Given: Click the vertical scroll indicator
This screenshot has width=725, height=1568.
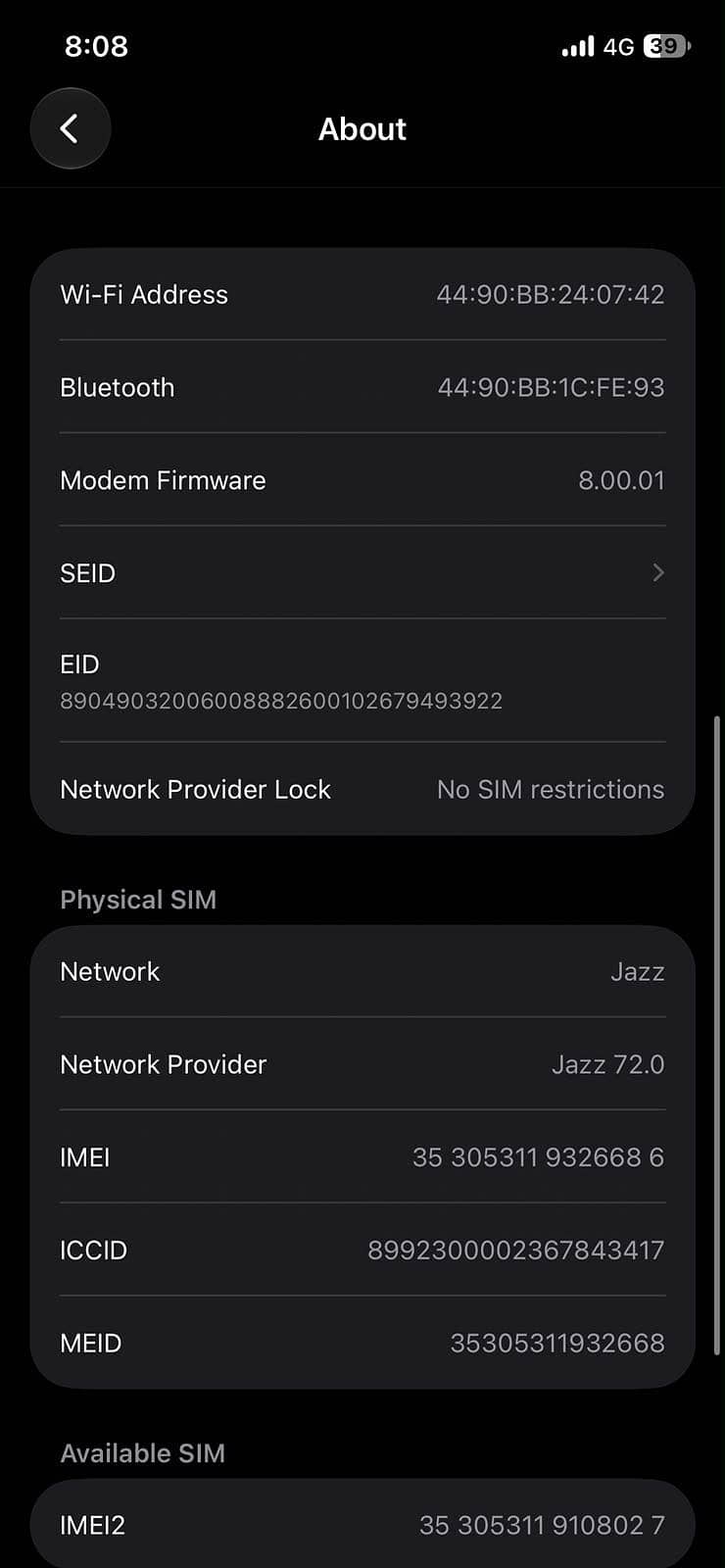Looking at the screenshot, I should coord(717,1035).
